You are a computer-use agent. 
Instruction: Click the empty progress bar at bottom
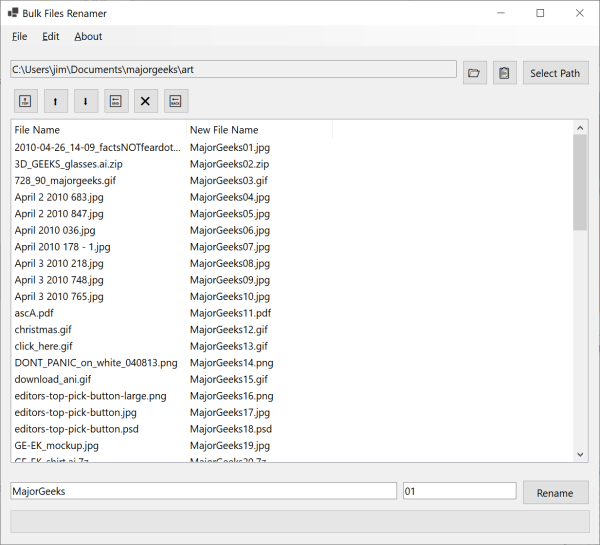pyautogui.click(x=300, y=521)
